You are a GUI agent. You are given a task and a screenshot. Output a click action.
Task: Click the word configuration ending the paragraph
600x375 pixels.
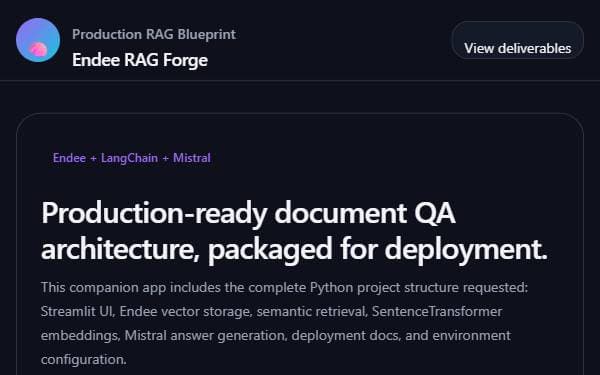tap(83, 360)
